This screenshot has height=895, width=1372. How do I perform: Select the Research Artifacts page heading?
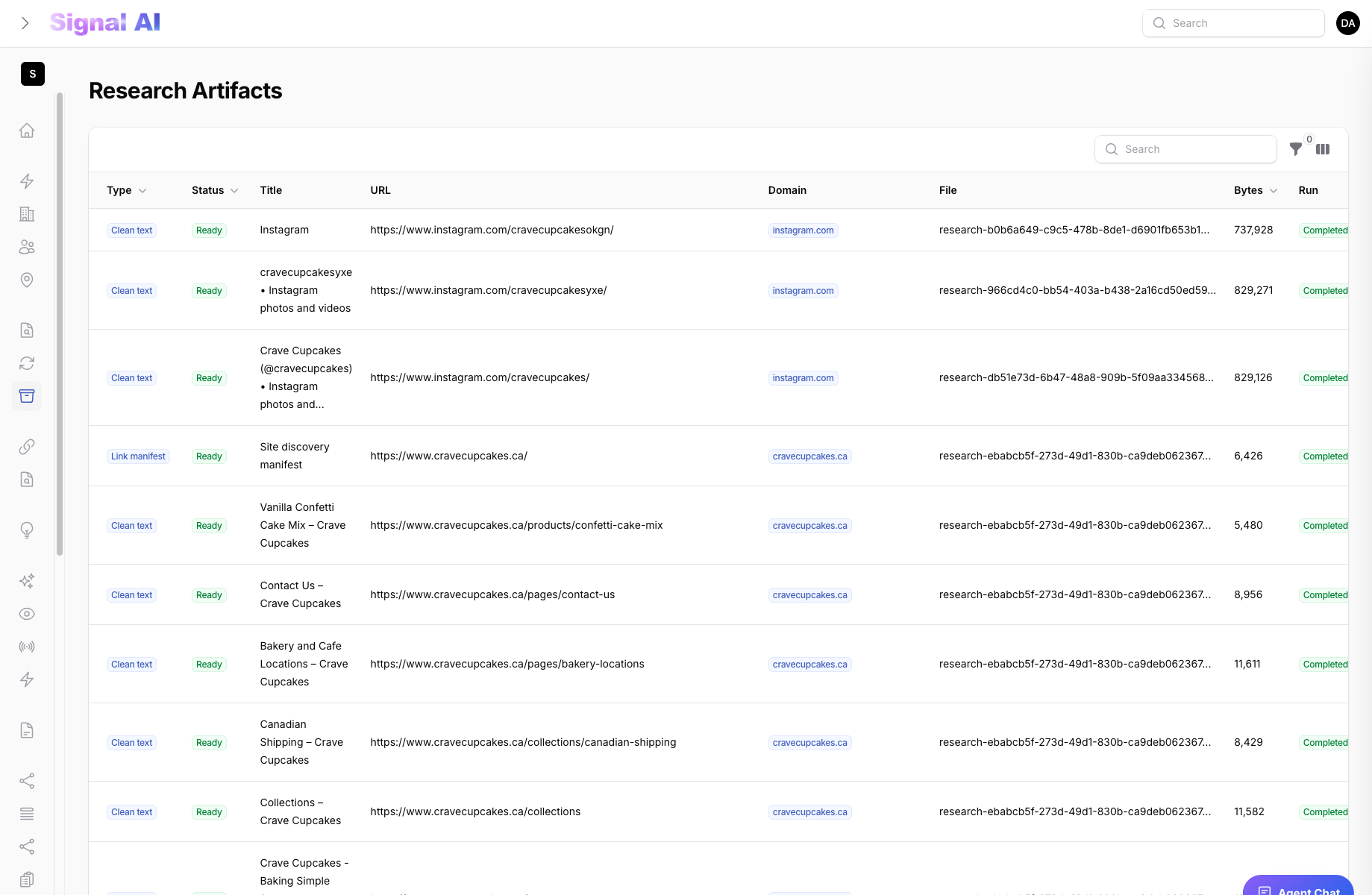(186, 90)
